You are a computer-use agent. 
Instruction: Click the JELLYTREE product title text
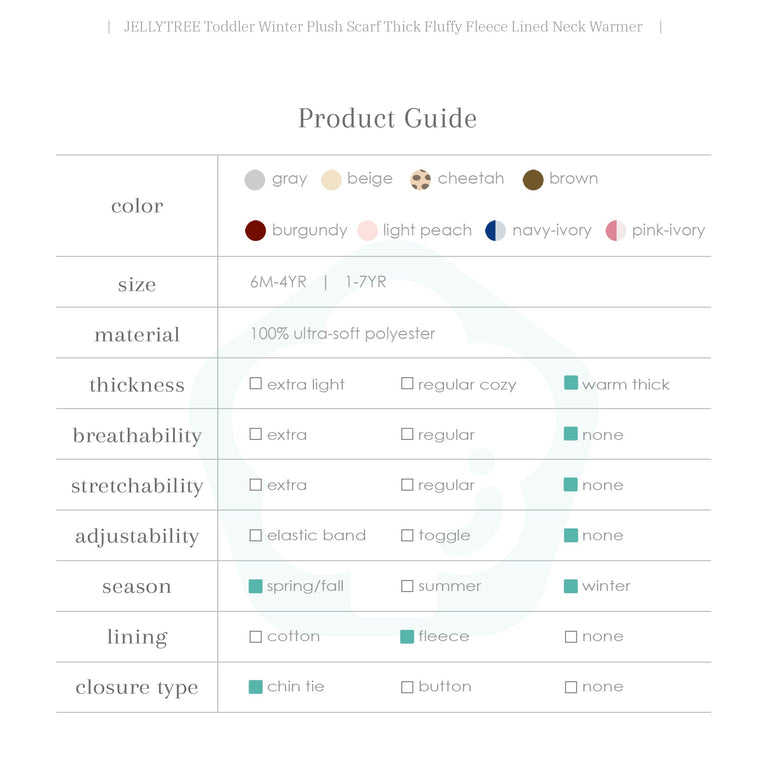click(x=383, y=27)
